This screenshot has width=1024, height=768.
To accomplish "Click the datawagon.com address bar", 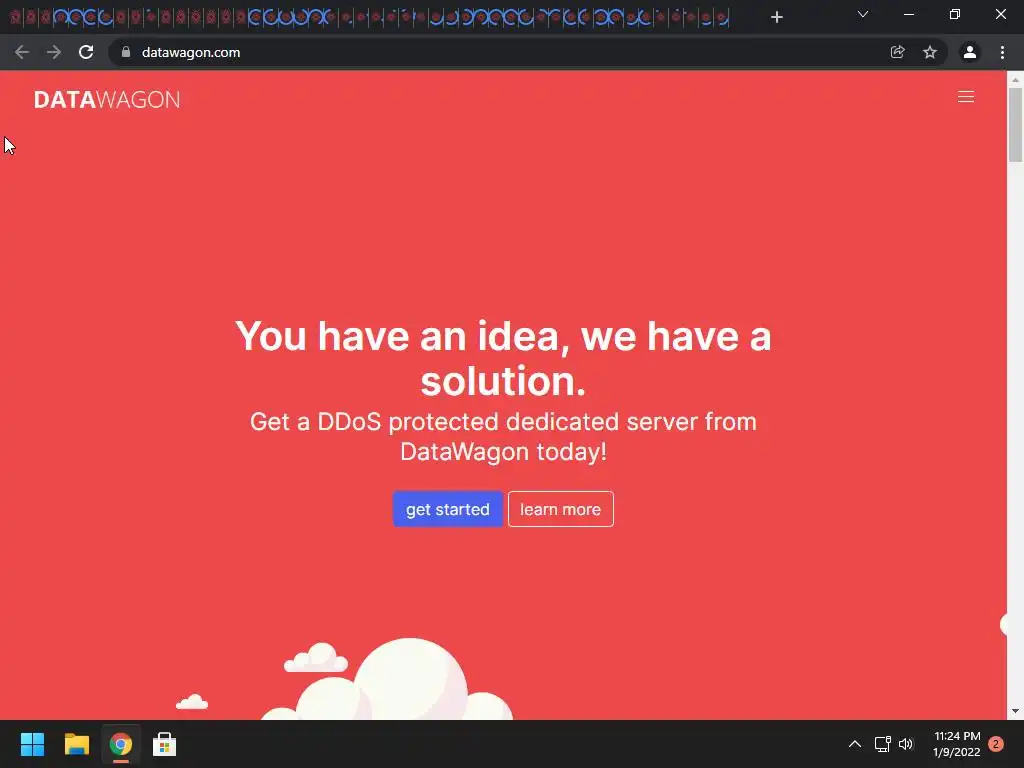I will pos(496,52).
